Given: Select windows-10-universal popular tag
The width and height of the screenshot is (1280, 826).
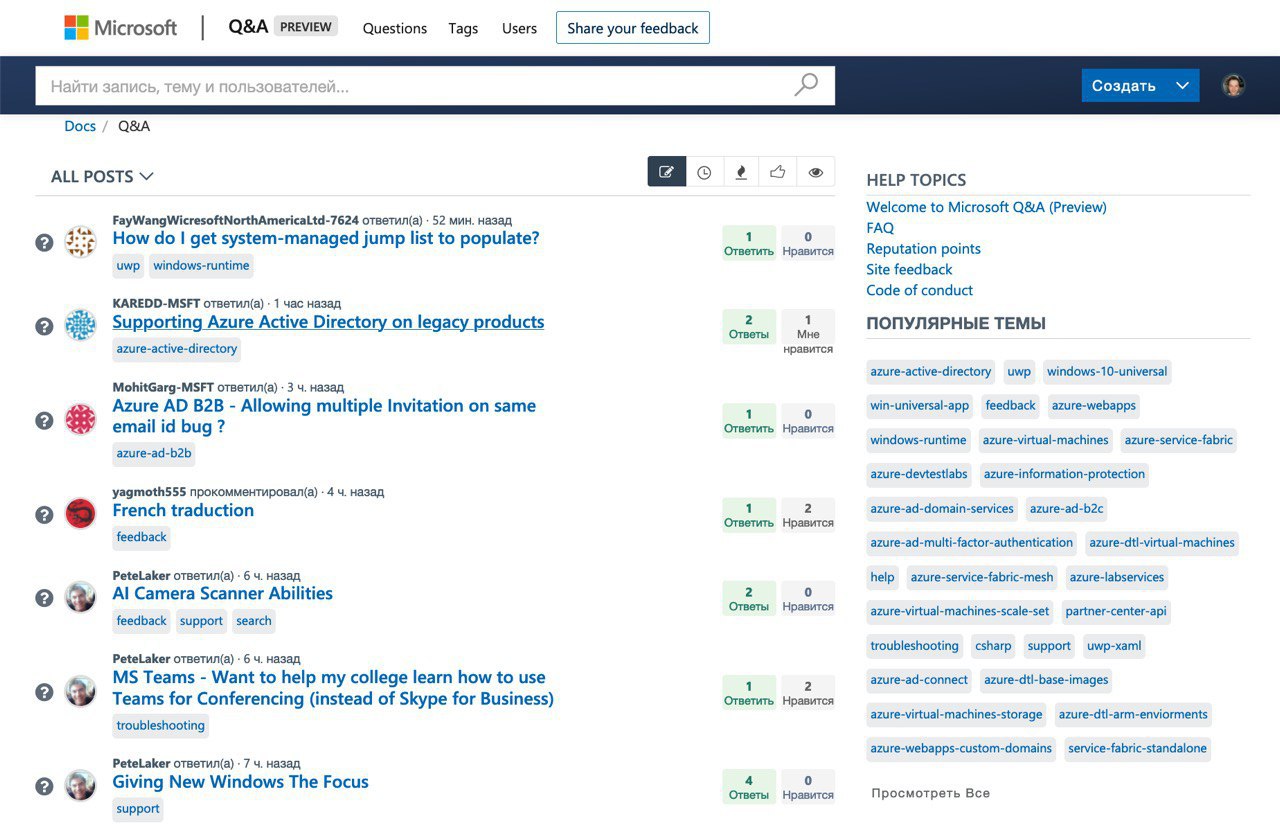Looking at the screenshot, I should point(1107,372).
